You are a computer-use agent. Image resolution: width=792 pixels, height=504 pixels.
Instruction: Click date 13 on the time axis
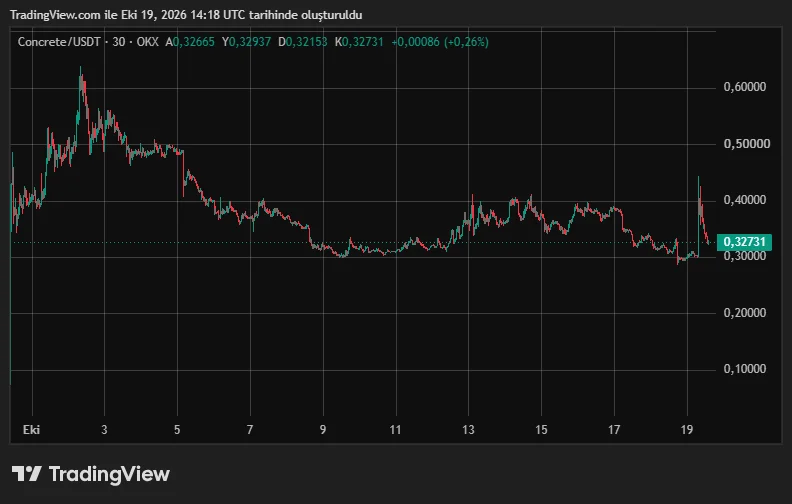468,430
